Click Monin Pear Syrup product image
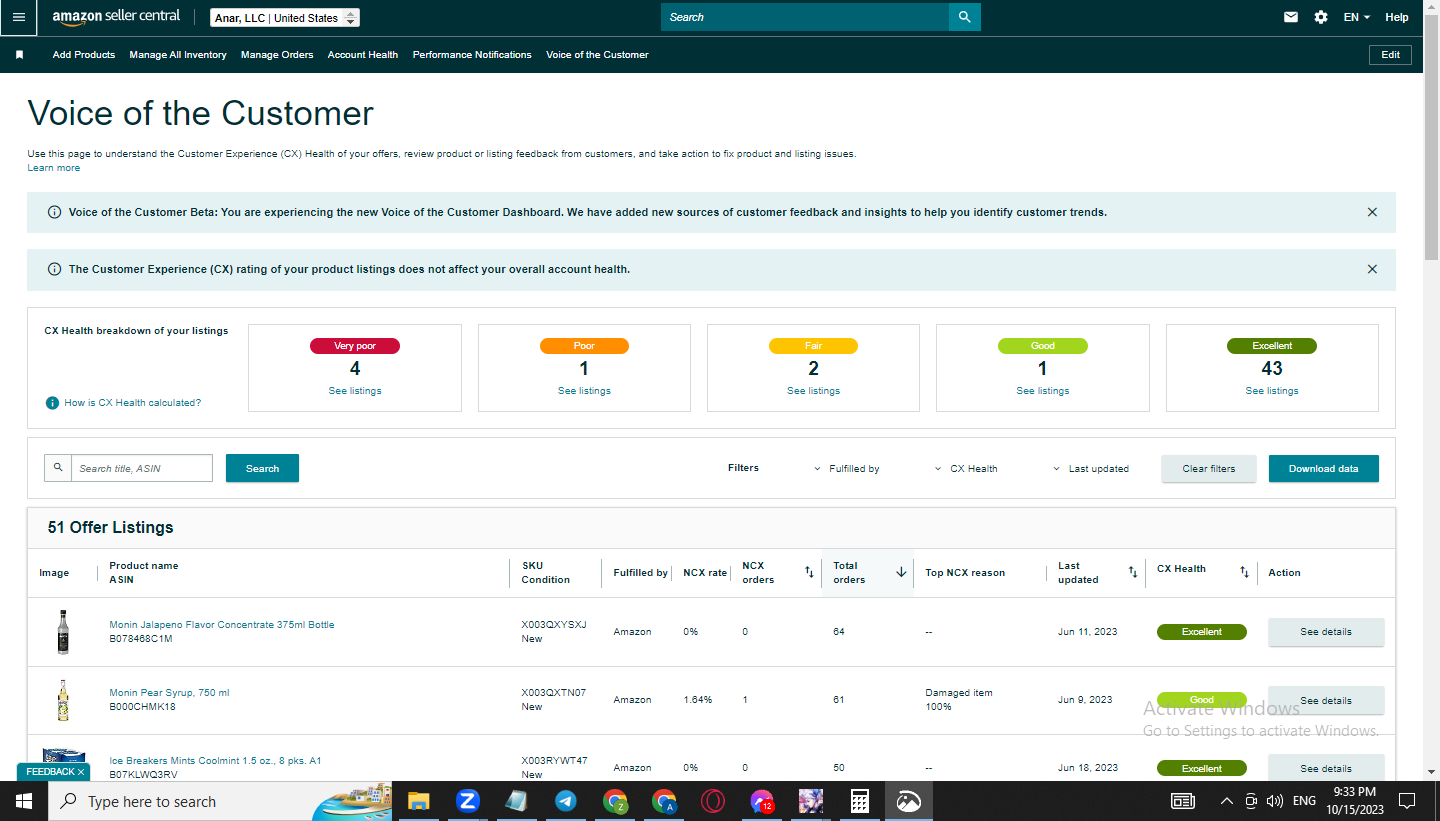The width and height of the screenshot is (1440, 821). click(63, 700)
